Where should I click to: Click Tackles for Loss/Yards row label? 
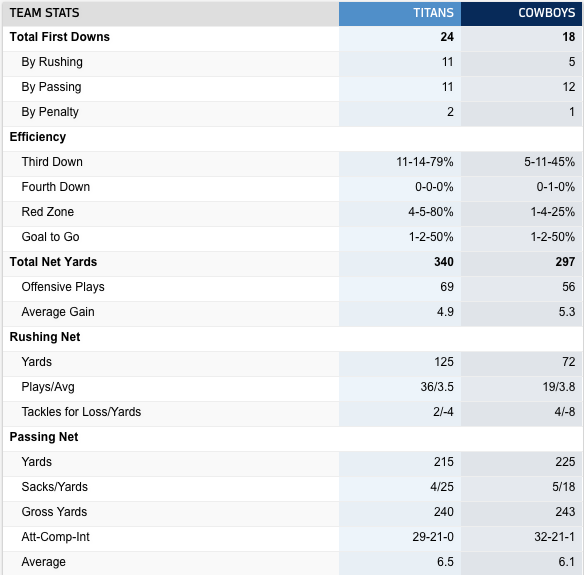tap(81, 412)
